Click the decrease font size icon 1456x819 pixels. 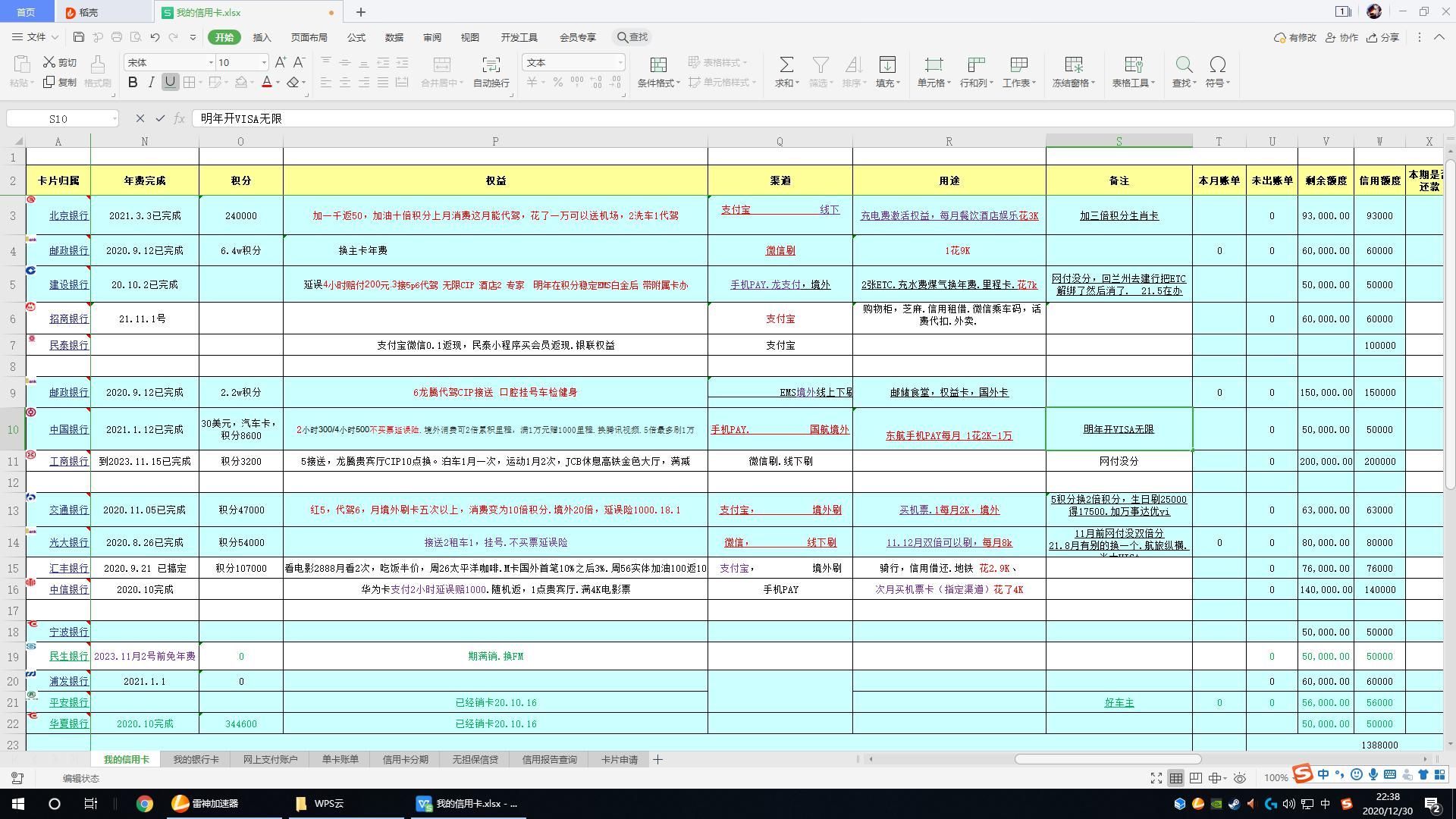pyautogui.click(x=299, y=62)
